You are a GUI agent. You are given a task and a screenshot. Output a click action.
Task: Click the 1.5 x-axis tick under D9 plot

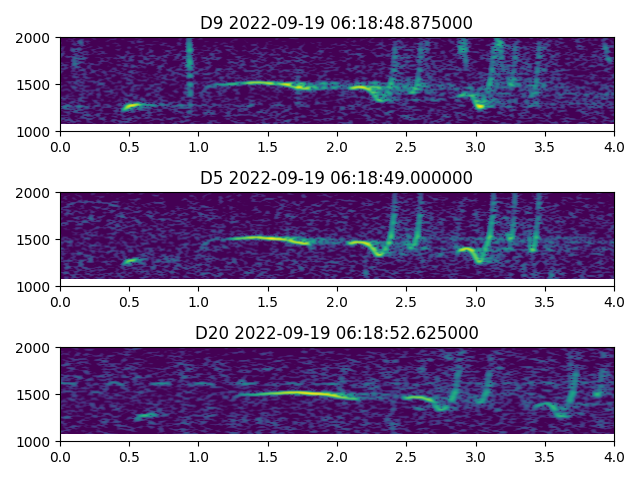coord(268,146)
